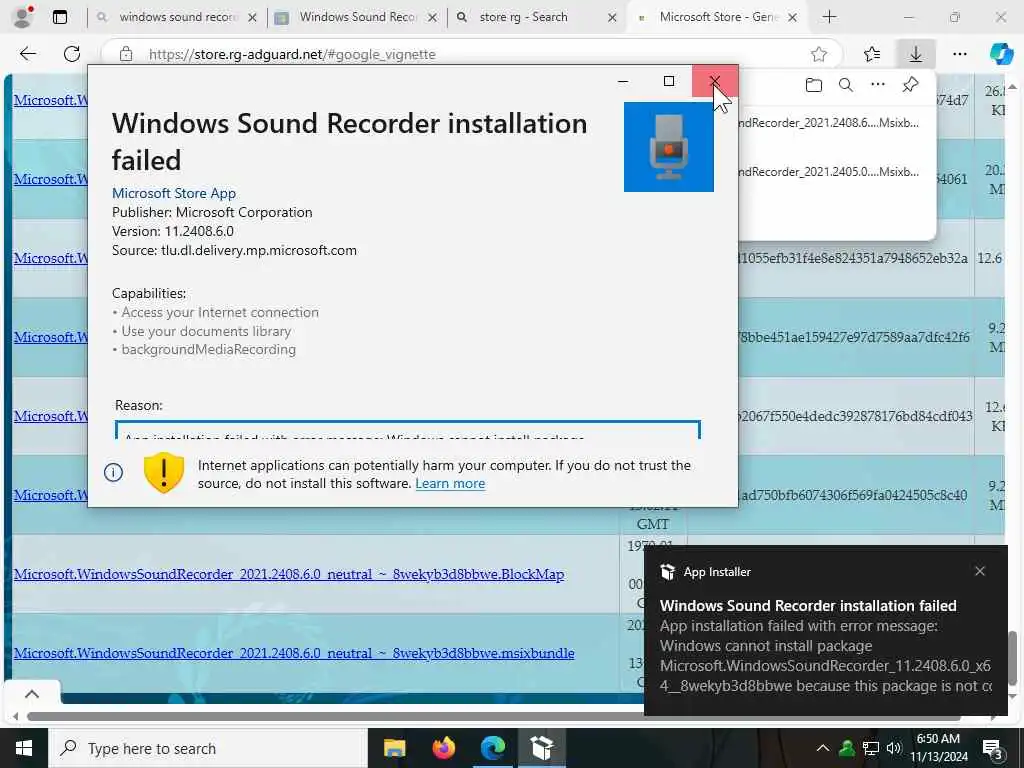Add page to favorites with the star icon
This screenshot has height=768, width=1024.
(819, 54)
